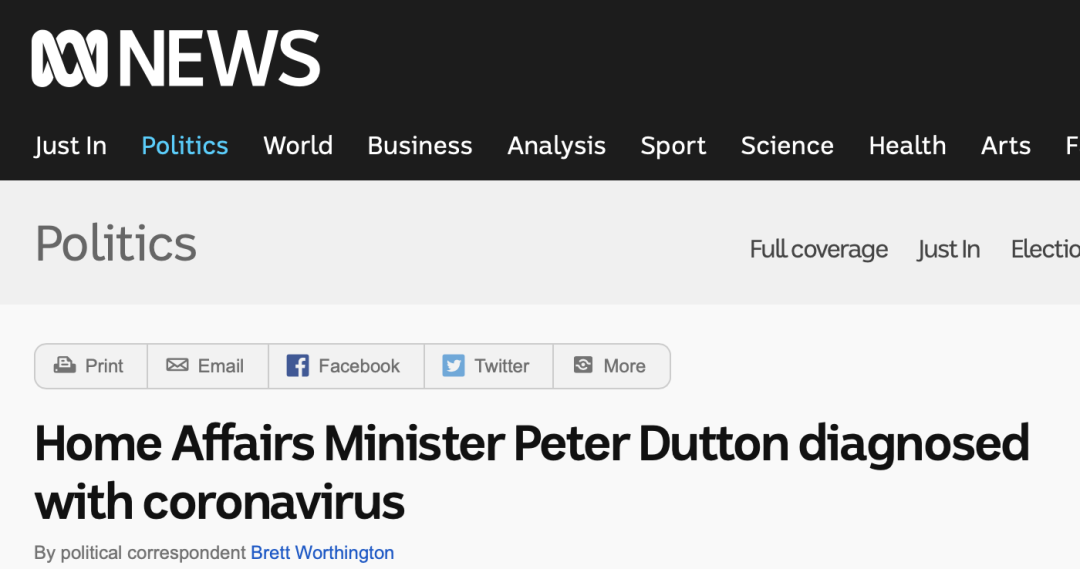Open the Just In news section
The width and height of the screenshot is (1080, 569).
(x=70, y=146)
